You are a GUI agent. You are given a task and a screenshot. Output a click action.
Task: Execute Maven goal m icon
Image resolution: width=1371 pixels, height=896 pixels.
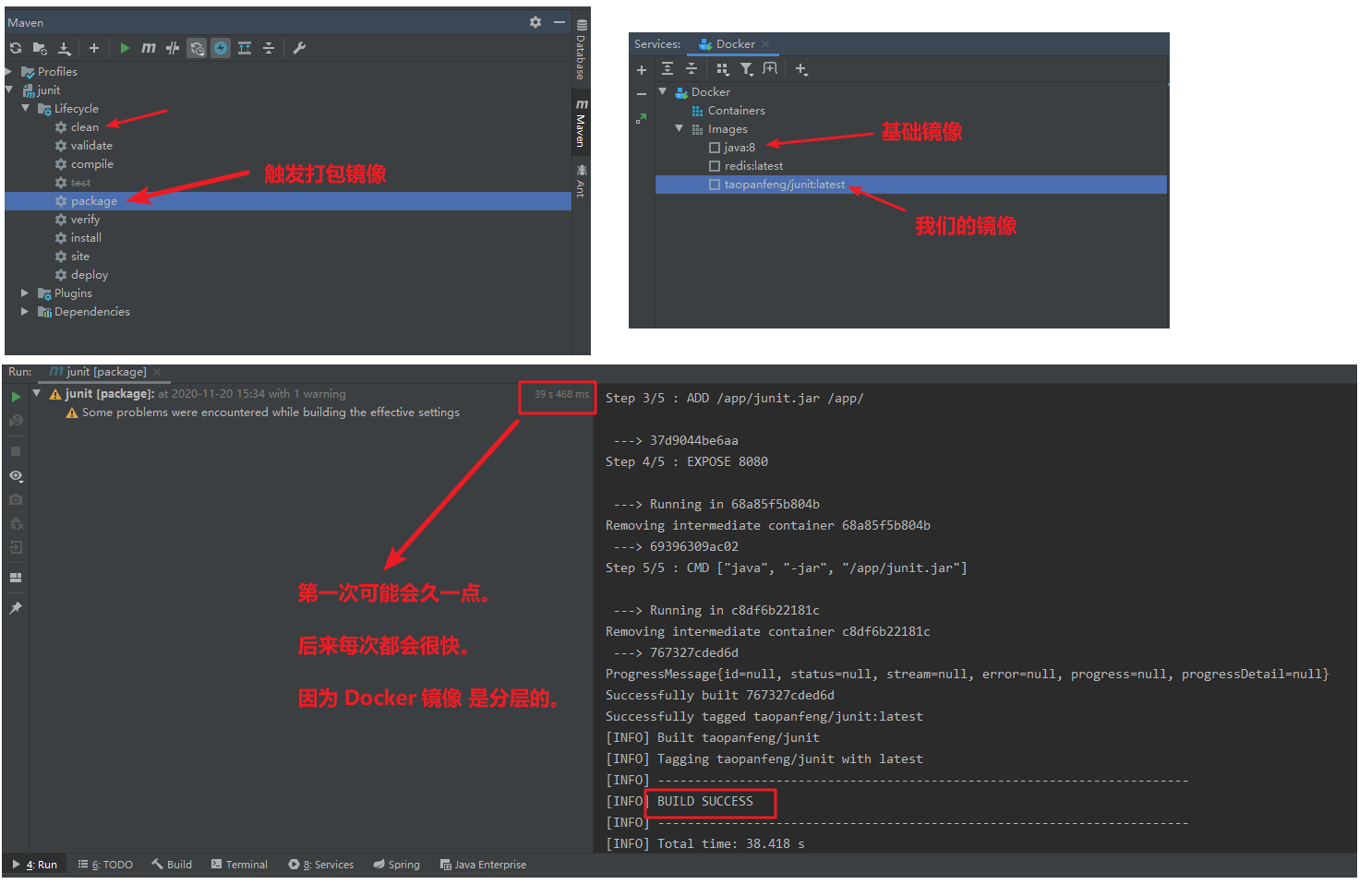click(149, 48)
